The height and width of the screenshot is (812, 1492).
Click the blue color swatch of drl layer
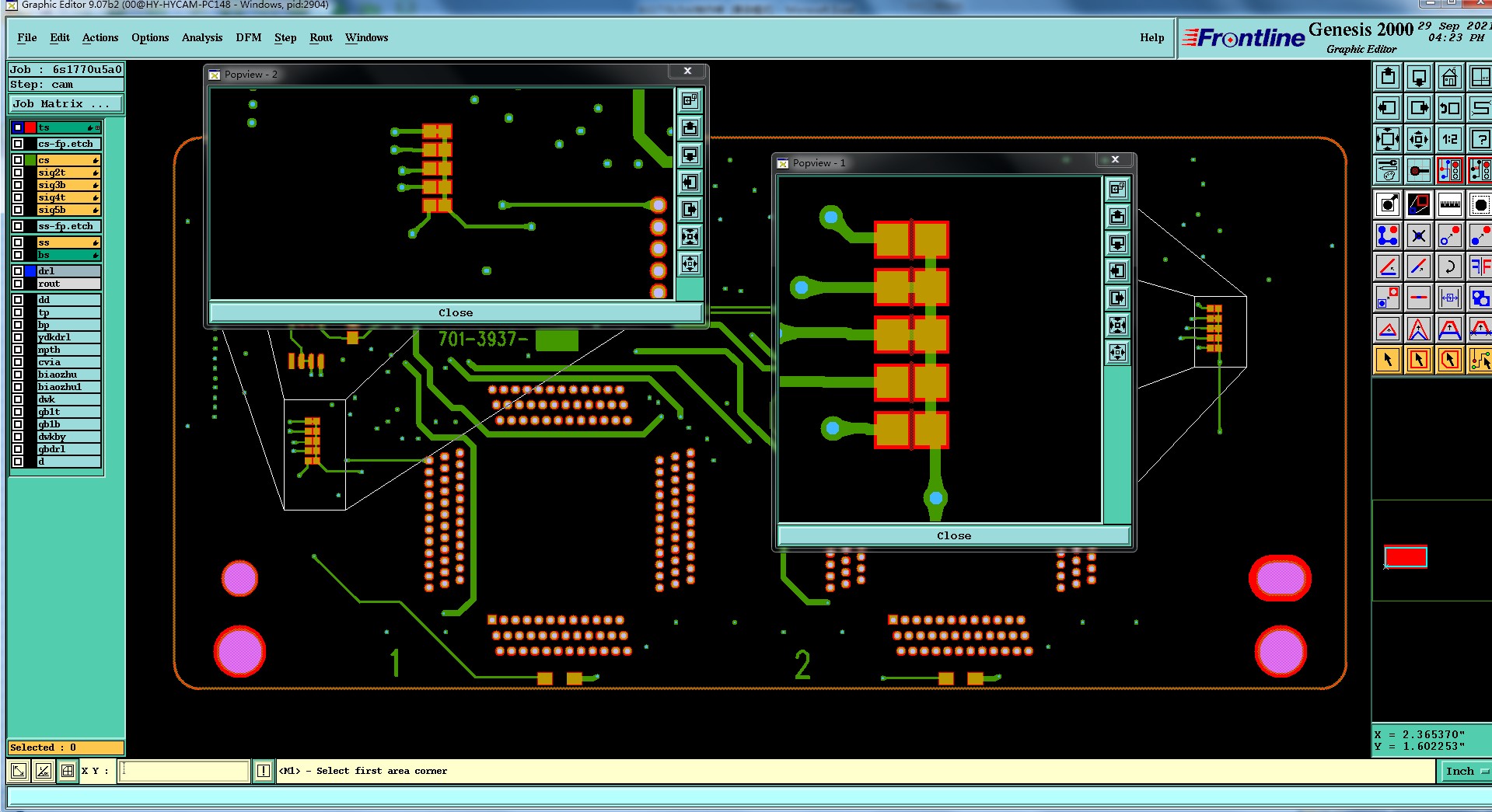click(x=30, y=271)
